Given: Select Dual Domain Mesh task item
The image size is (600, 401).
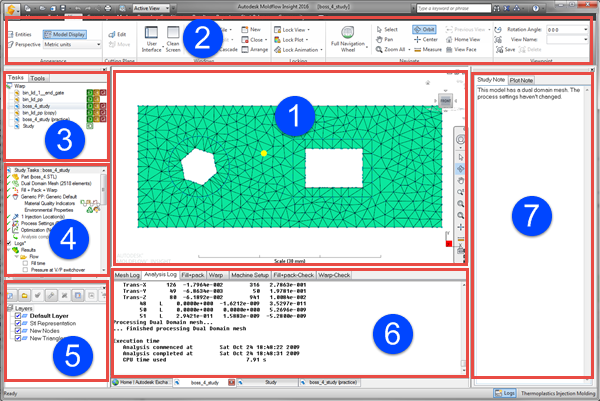Looking at the screenshot, I should [56, 183].
